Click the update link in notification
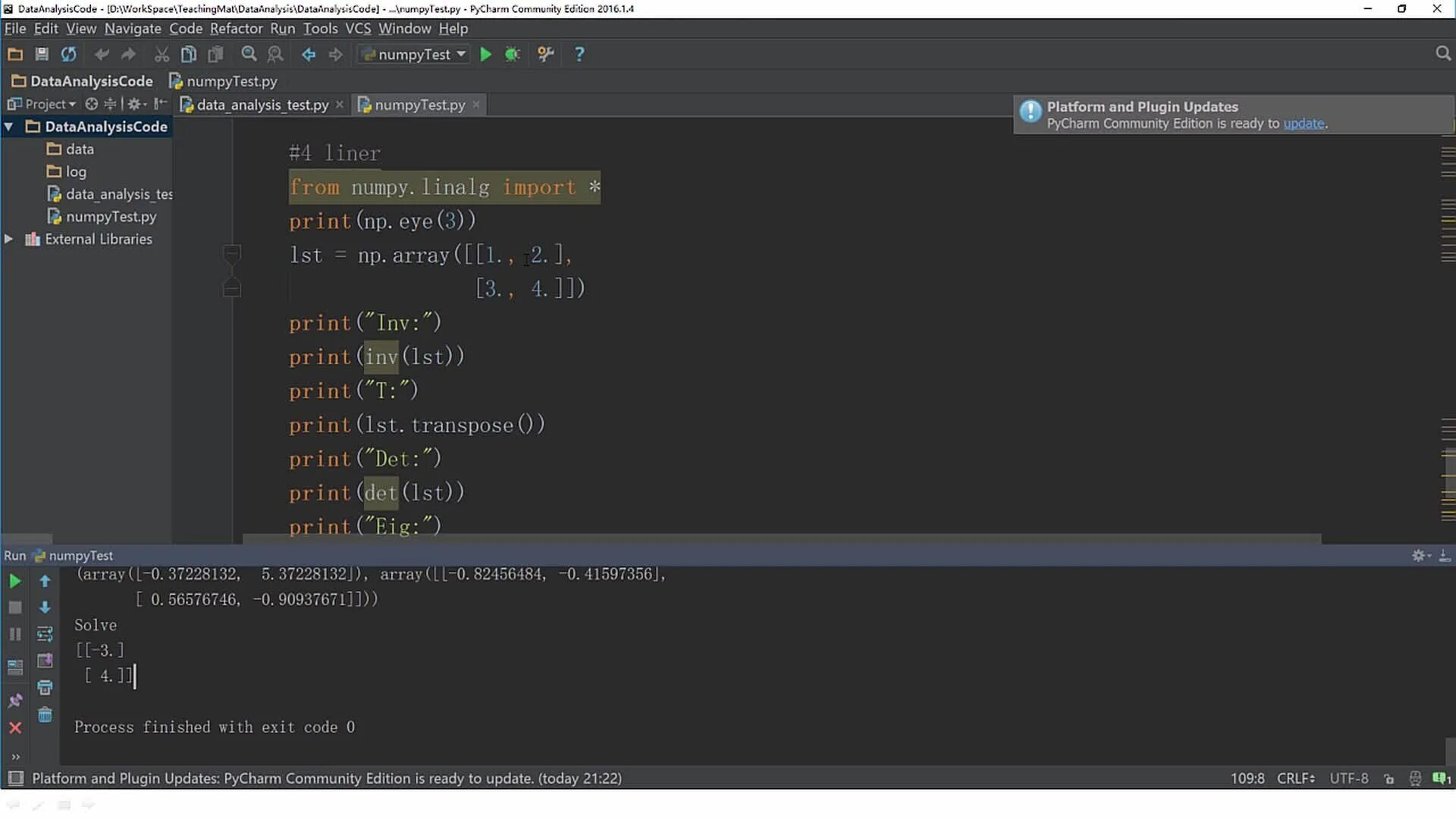This screenshot has width=1456, height=819. tap(1303, 124)
